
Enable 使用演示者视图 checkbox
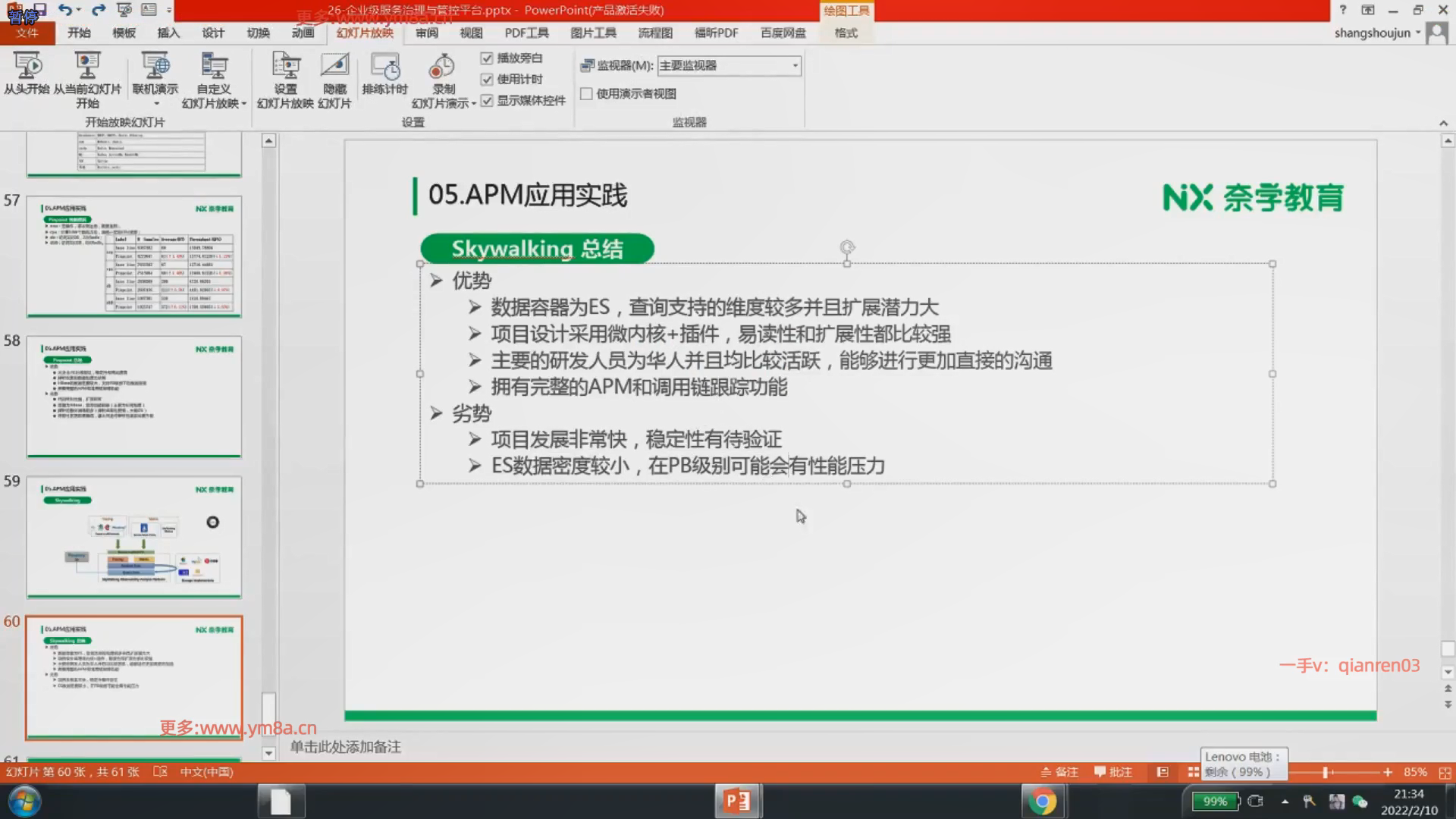coord(586,94)
